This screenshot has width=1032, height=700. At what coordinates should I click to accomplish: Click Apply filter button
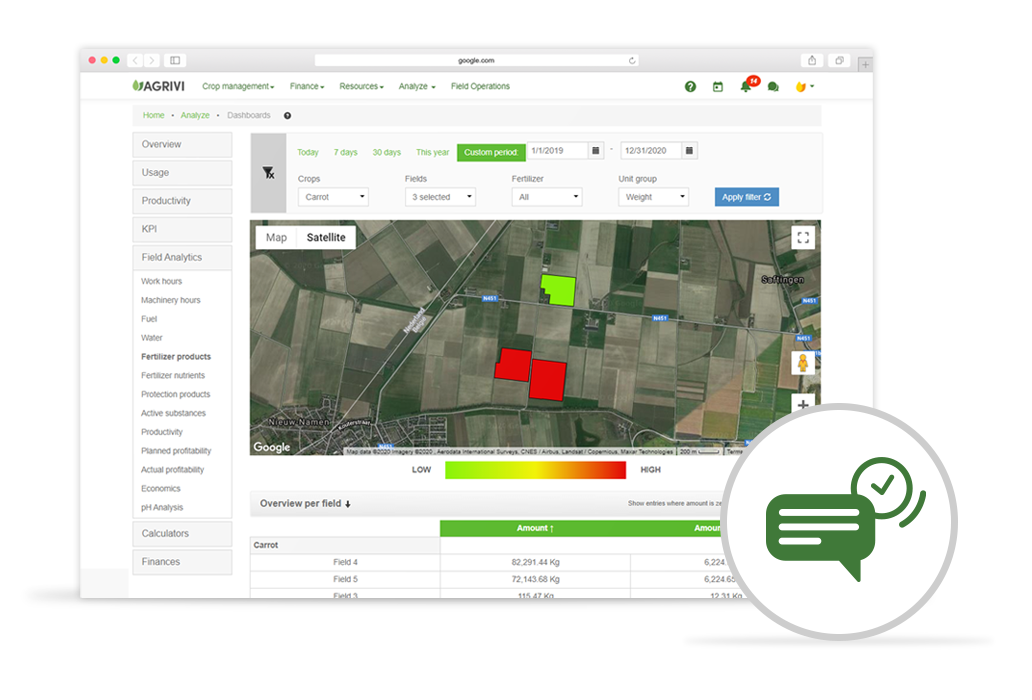(x=747, y=197)
